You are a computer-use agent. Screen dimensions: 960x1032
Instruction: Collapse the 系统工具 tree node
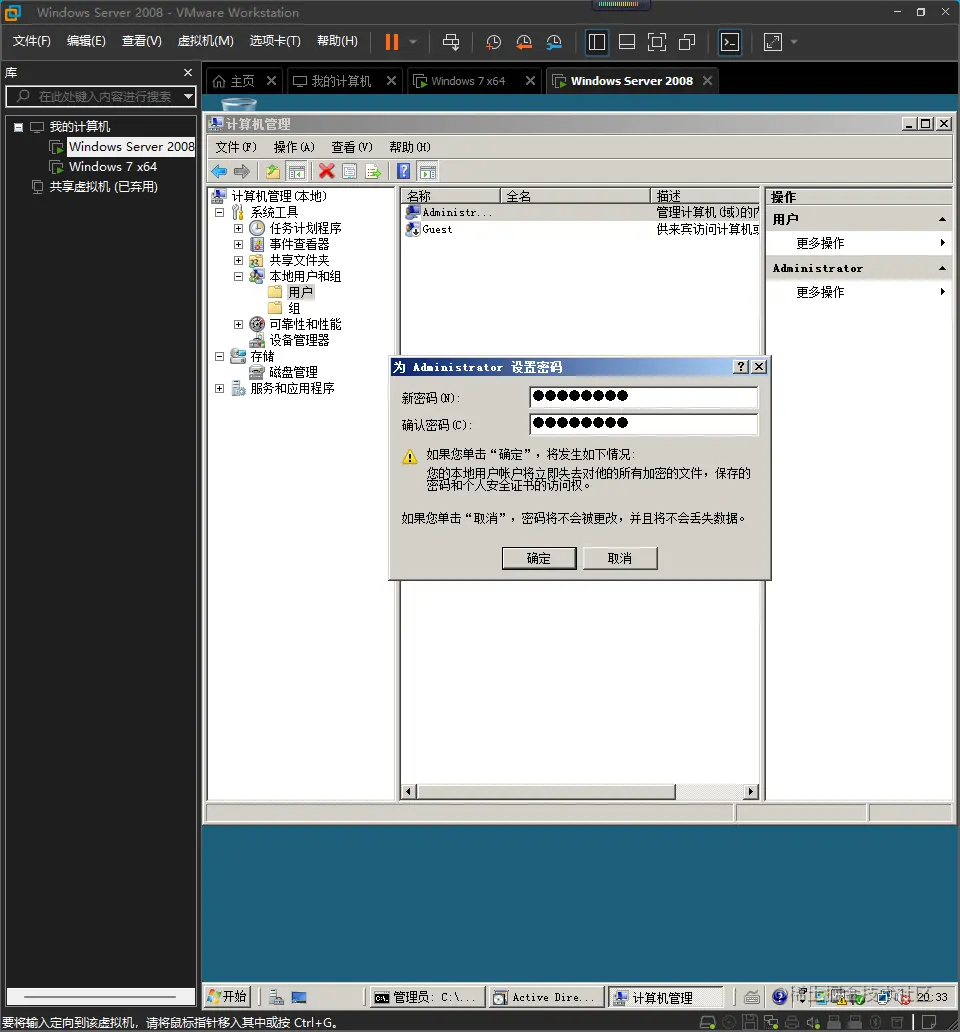(220, 213)
